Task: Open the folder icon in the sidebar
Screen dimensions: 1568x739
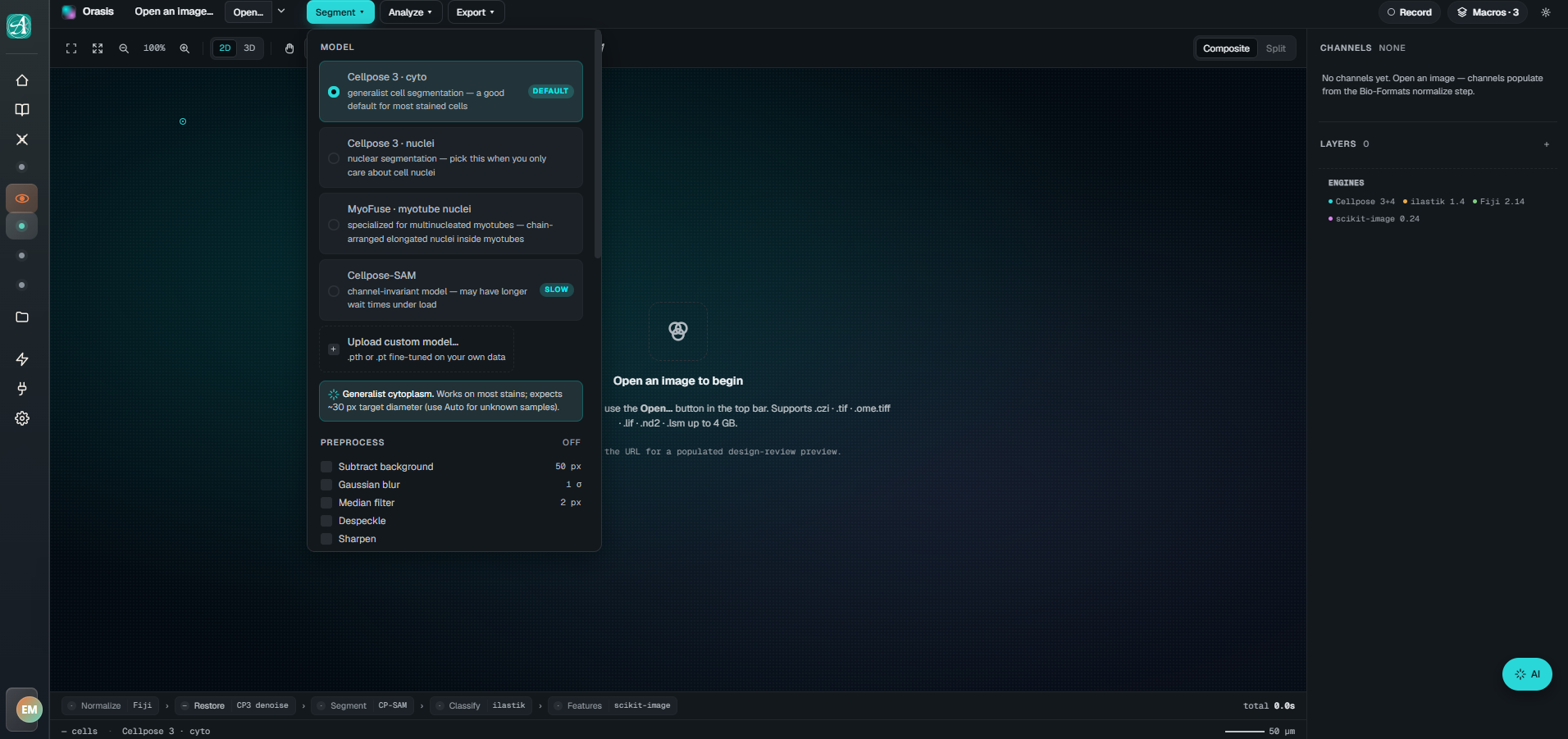Action: click(22, 317)
